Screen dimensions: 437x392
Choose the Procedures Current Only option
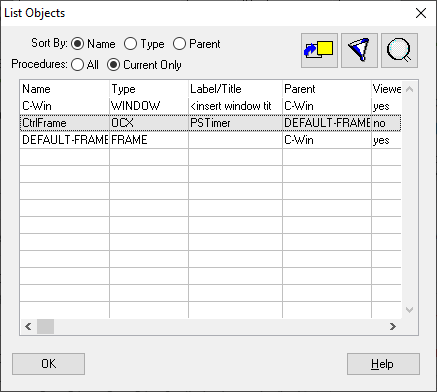(113, 64)
